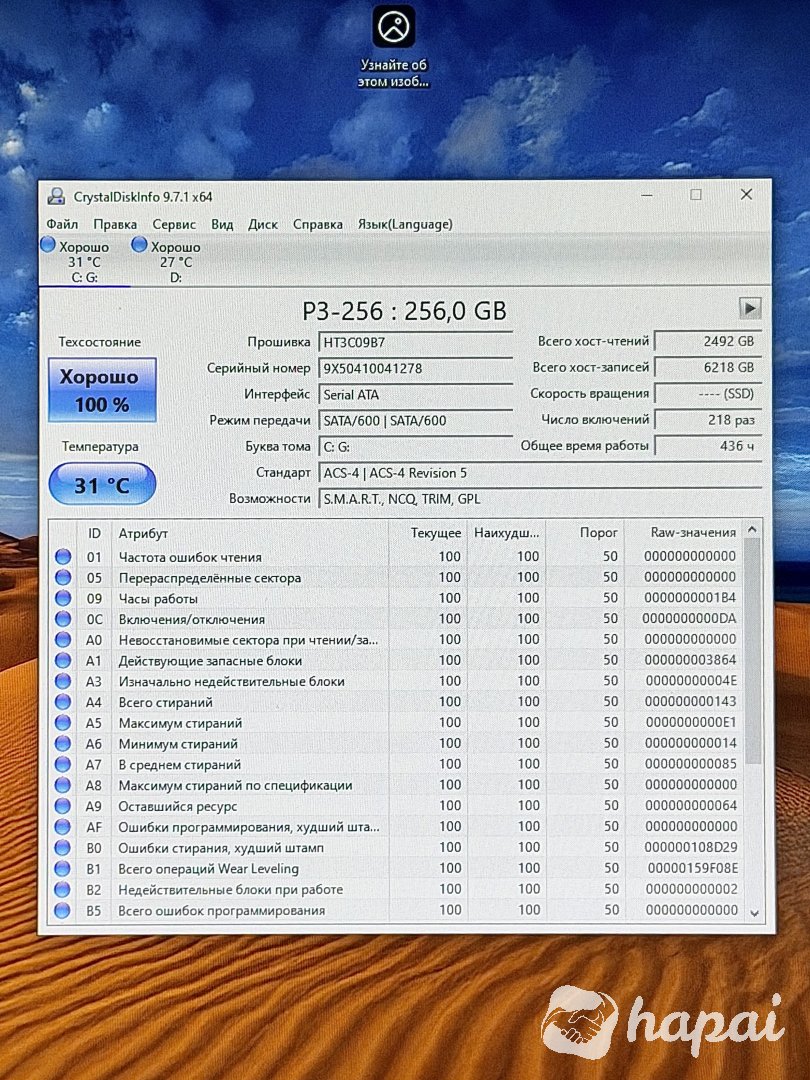The image size is (810, 1080).
Task: Click the status icon for attribute A9
Action: 63,806
